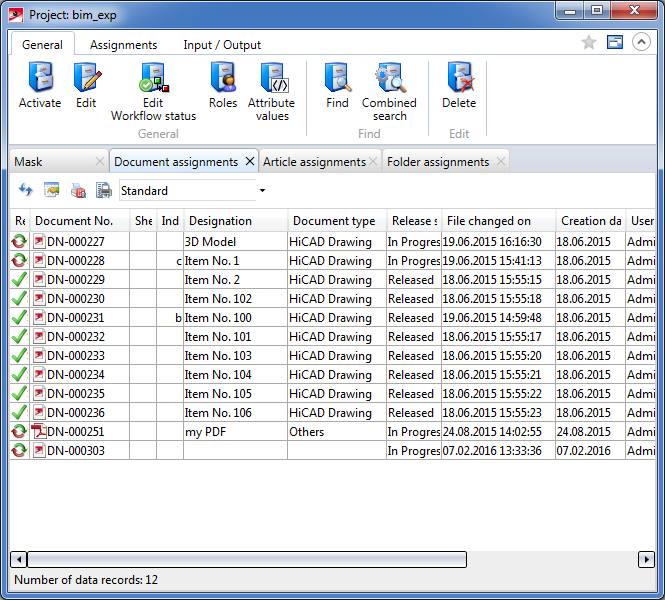Click 'Item No. 100' designation cell
The image size is (665, 600).
(235, 318)
